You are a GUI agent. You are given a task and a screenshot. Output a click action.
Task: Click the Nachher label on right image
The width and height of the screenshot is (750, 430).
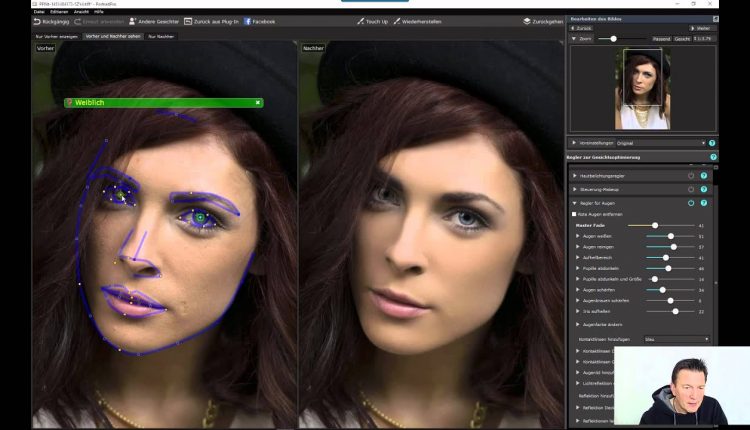313,48
